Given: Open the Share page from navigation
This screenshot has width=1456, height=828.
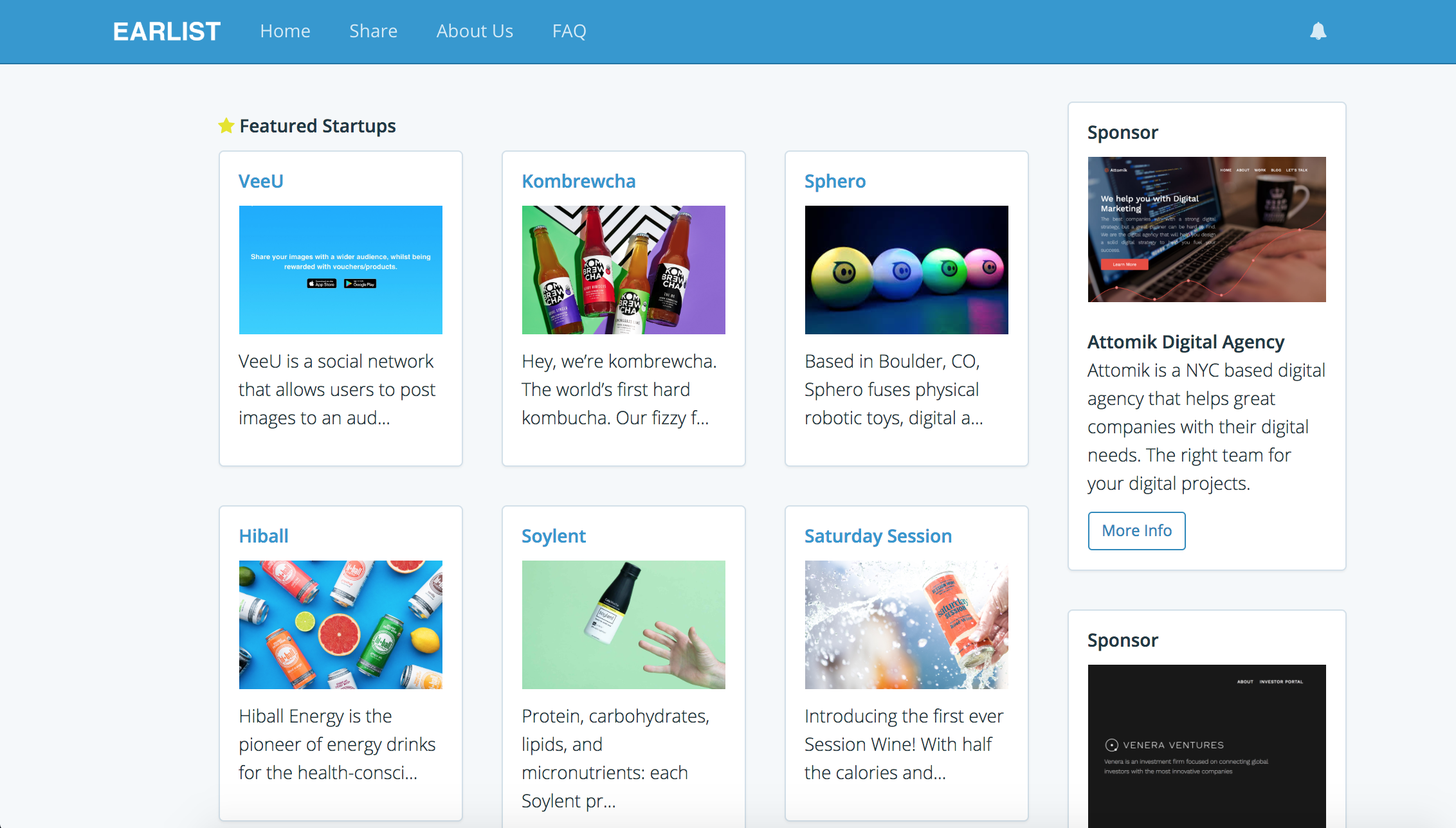Looking at the screenshot, I should pyautogui.click(x=373, y=30).
